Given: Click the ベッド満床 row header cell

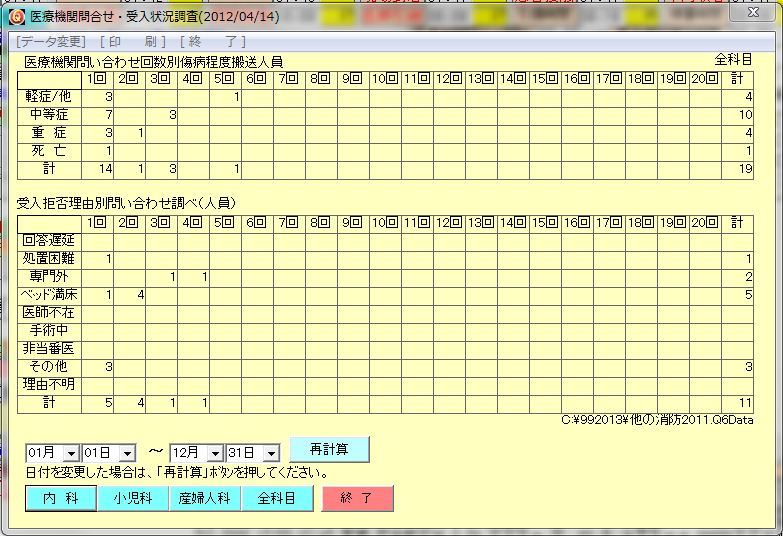Looking at the screenshot, I should [x=49, y=295].
